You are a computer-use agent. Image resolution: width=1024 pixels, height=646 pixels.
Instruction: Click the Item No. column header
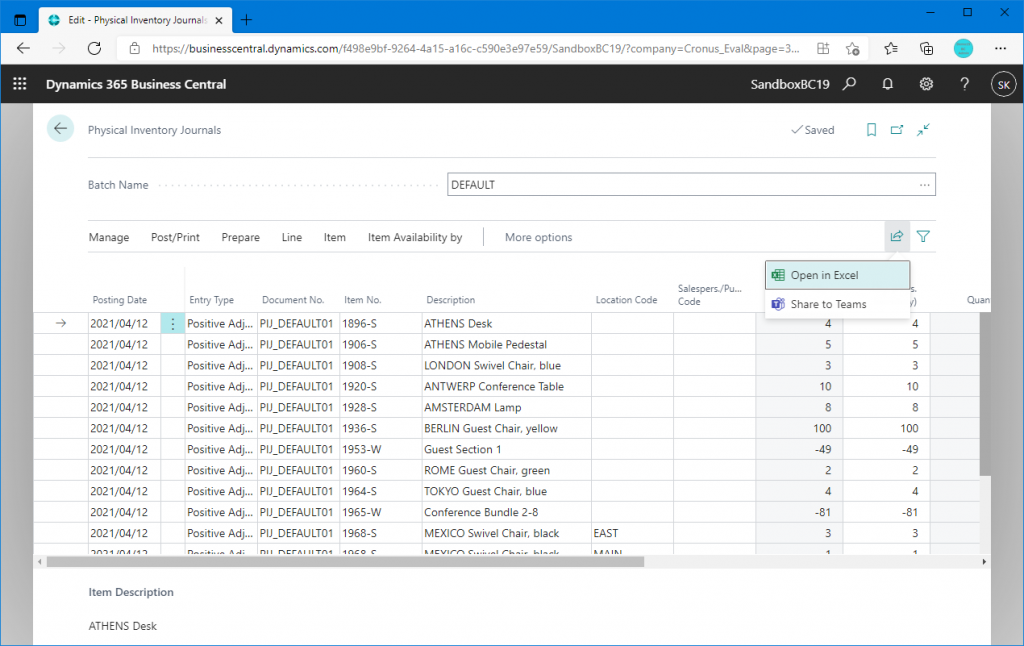362,300
